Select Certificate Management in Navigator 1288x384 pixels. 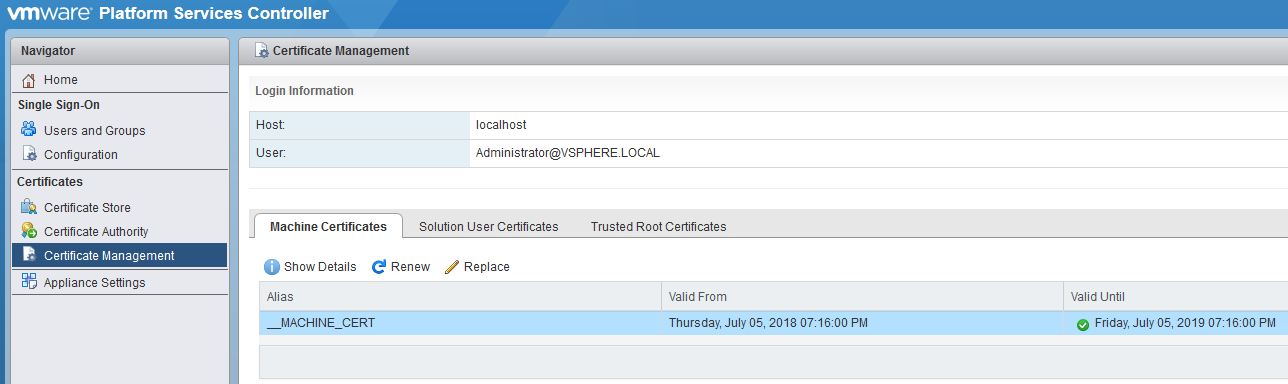pos(119,255)
